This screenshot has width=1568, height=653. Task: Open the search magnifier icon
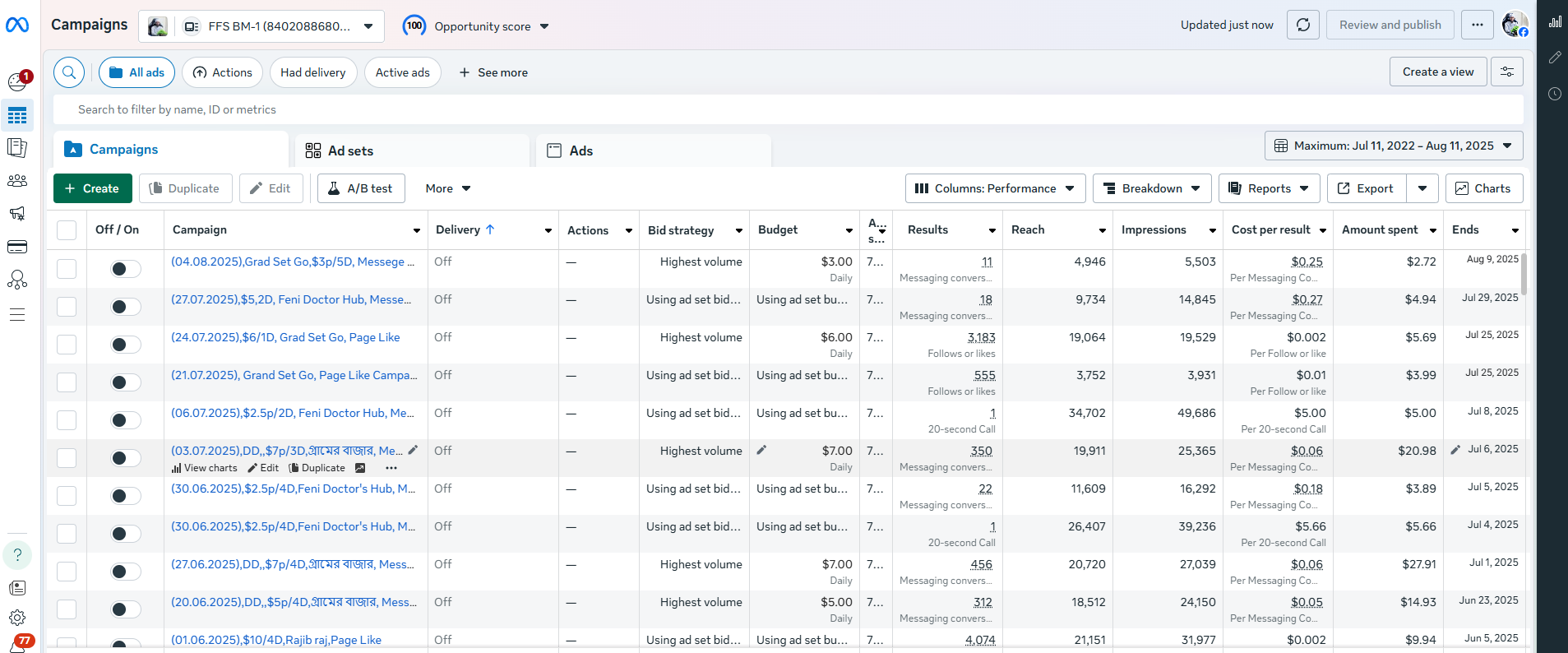[69, 72]
